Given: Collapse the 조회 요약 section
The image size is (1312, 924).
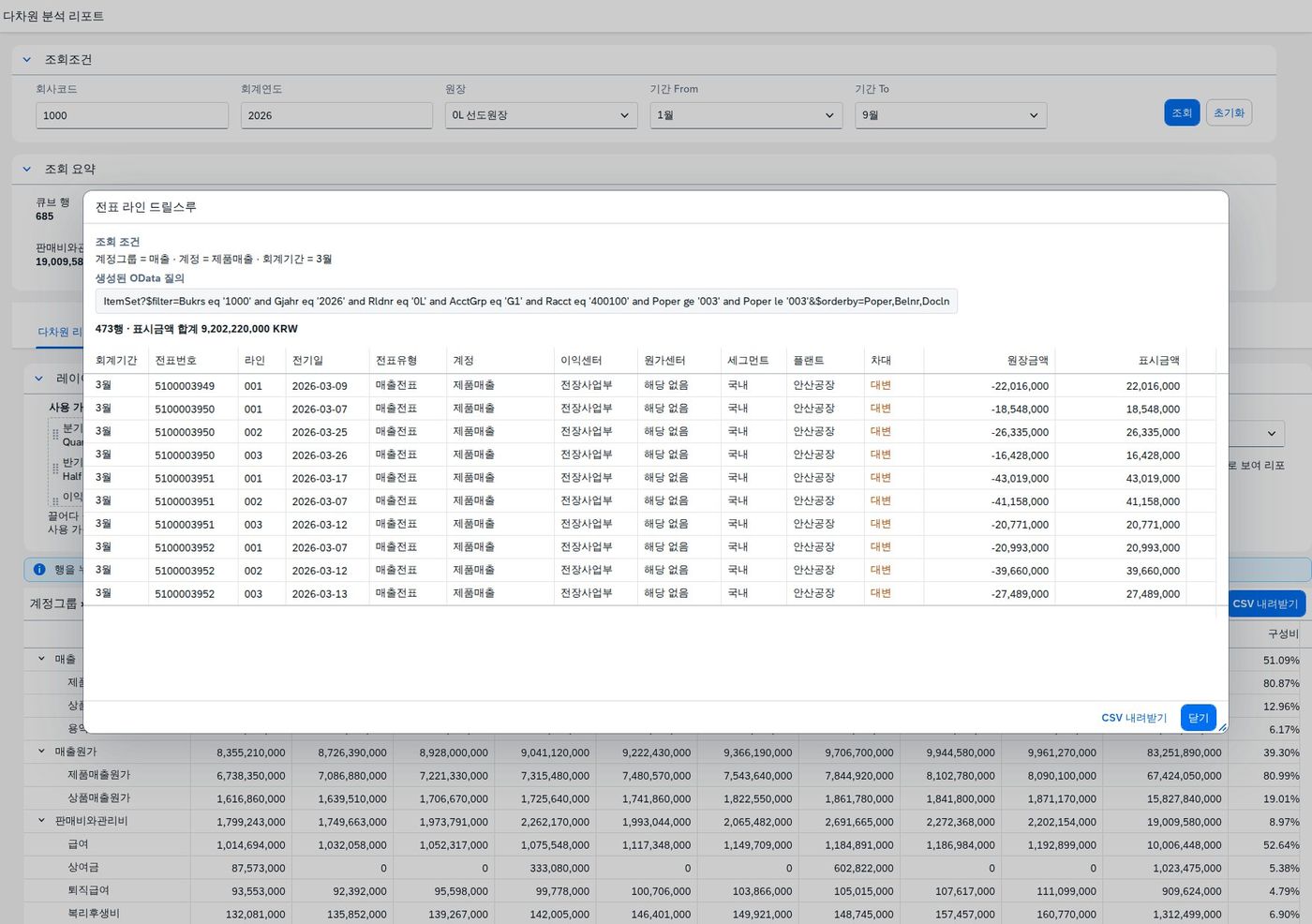Looking at the screenshot, I should (x=27, y=169).
